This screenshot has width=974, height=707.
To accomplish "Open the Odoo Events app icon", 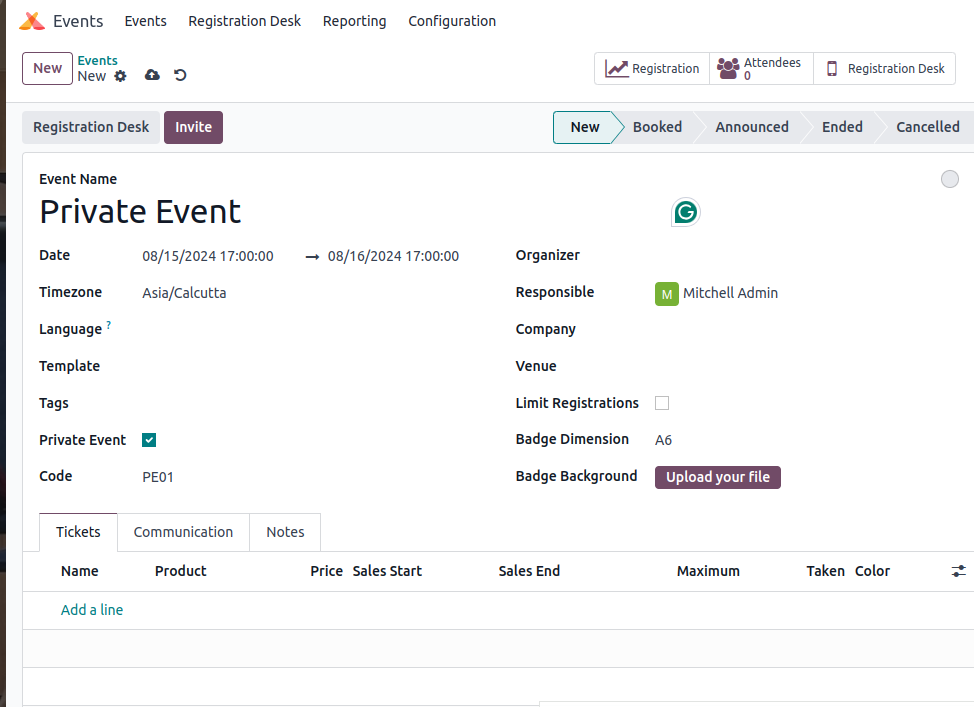I will 31,20.
